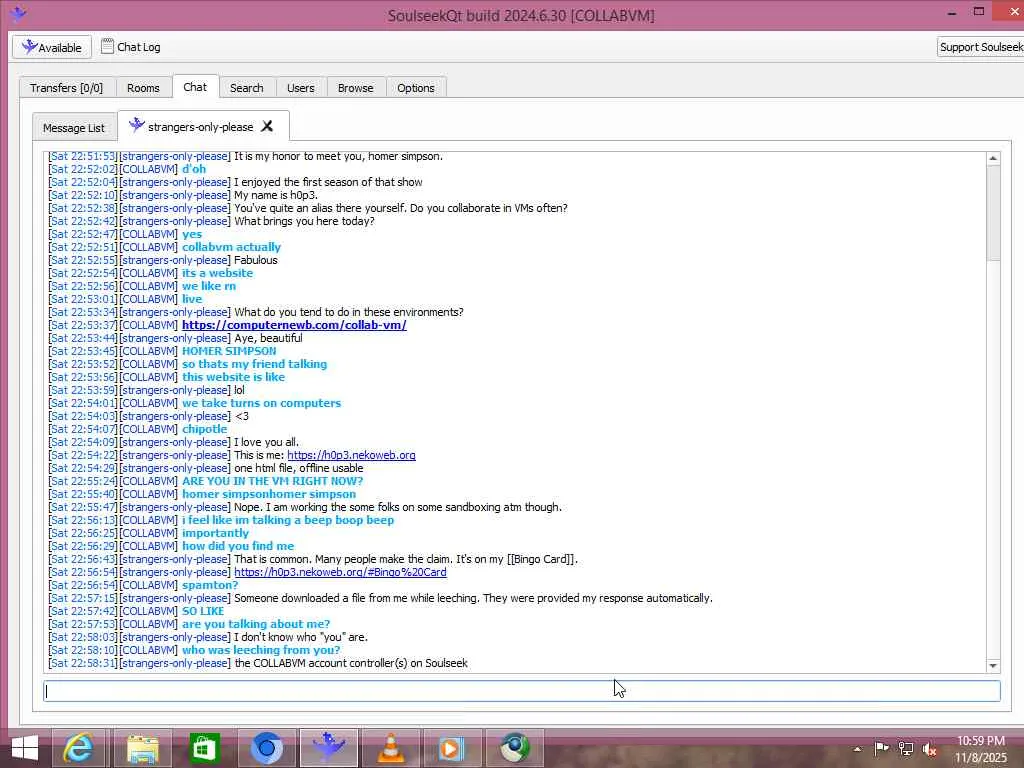
Task: Open the h0p3.nekoweb.org link
Action: click(351, 455)
